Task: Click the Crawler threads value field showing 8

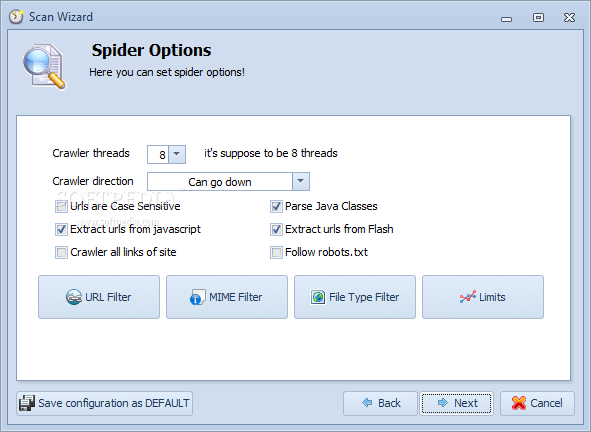Action: pos(158,155)
